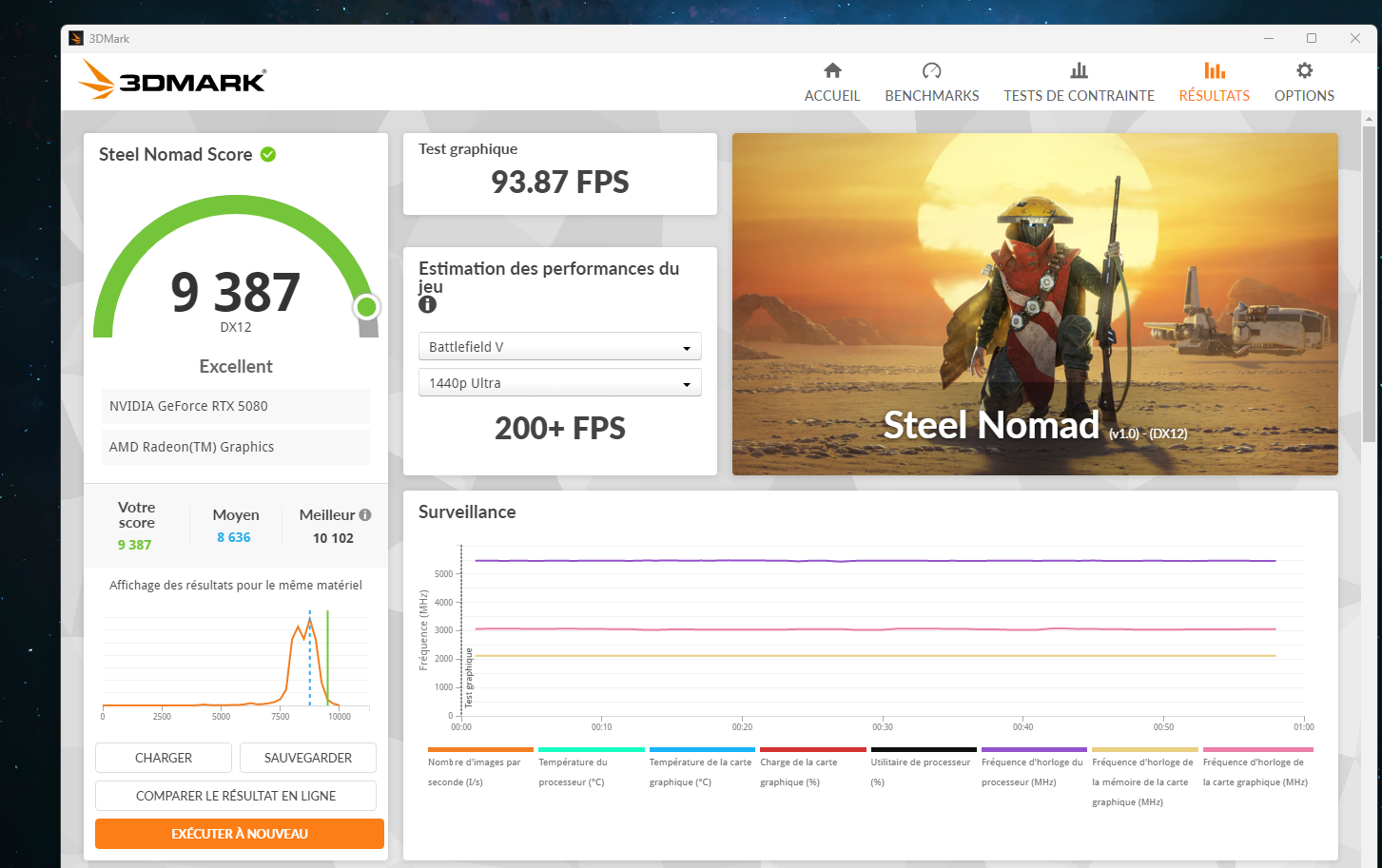Click the Résultats bar chart icon

1215,70
